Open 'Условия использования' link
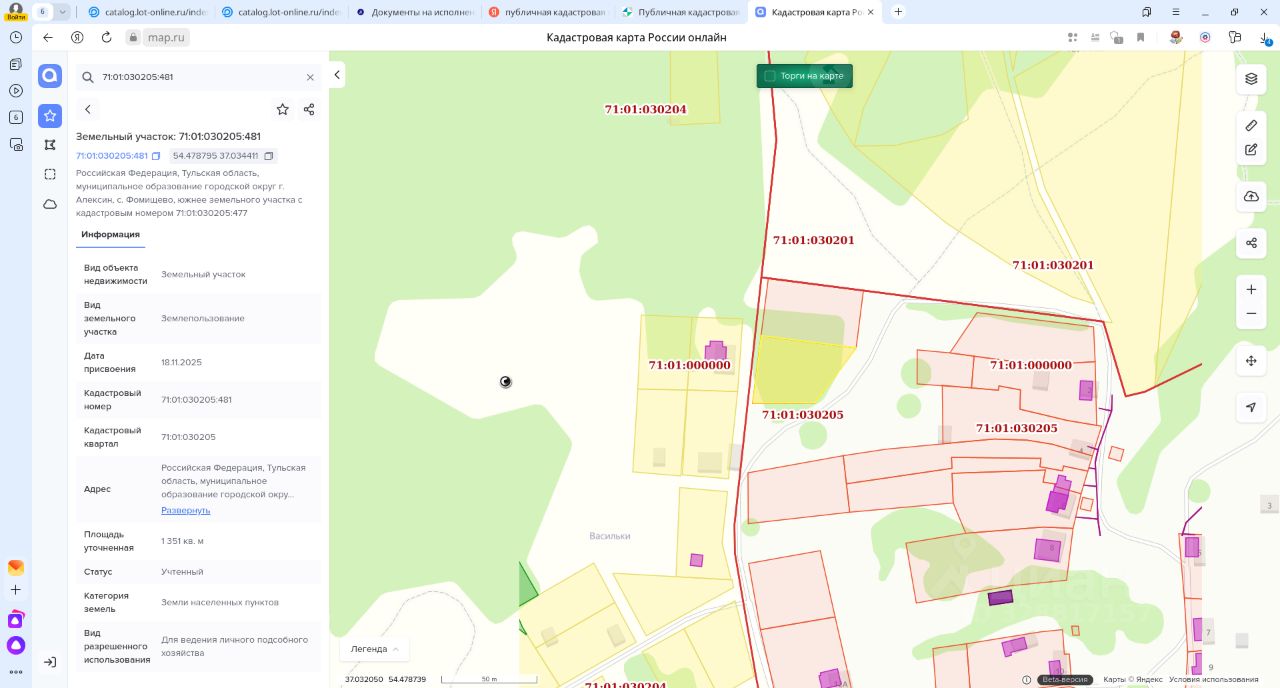 [x=1214, y=680]
